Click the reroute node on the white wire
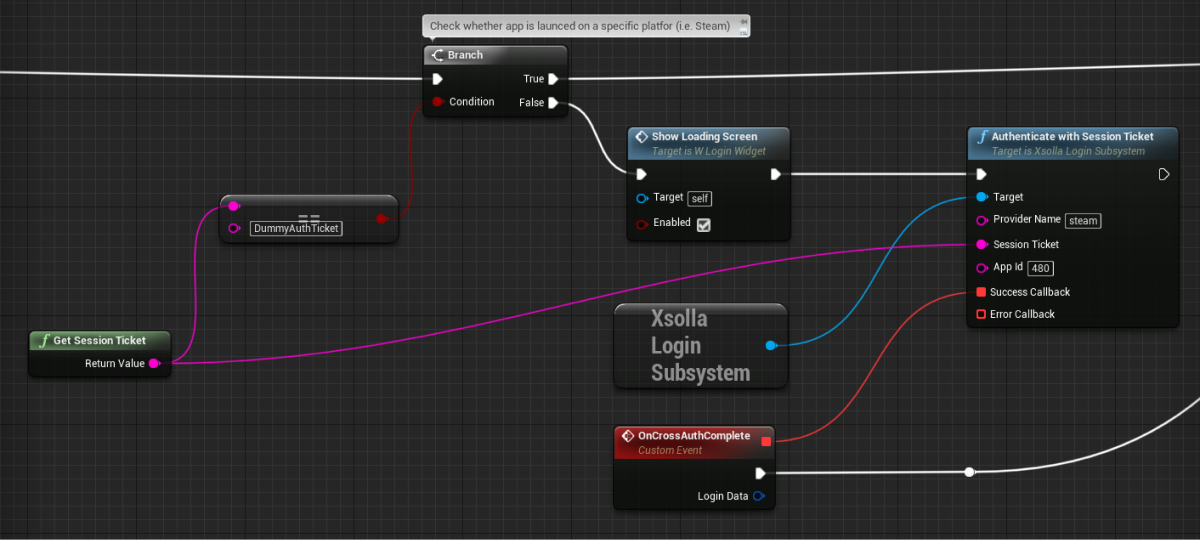This screenshot has height=540, width=1200. pyautogui.click(x=969, y=472)
